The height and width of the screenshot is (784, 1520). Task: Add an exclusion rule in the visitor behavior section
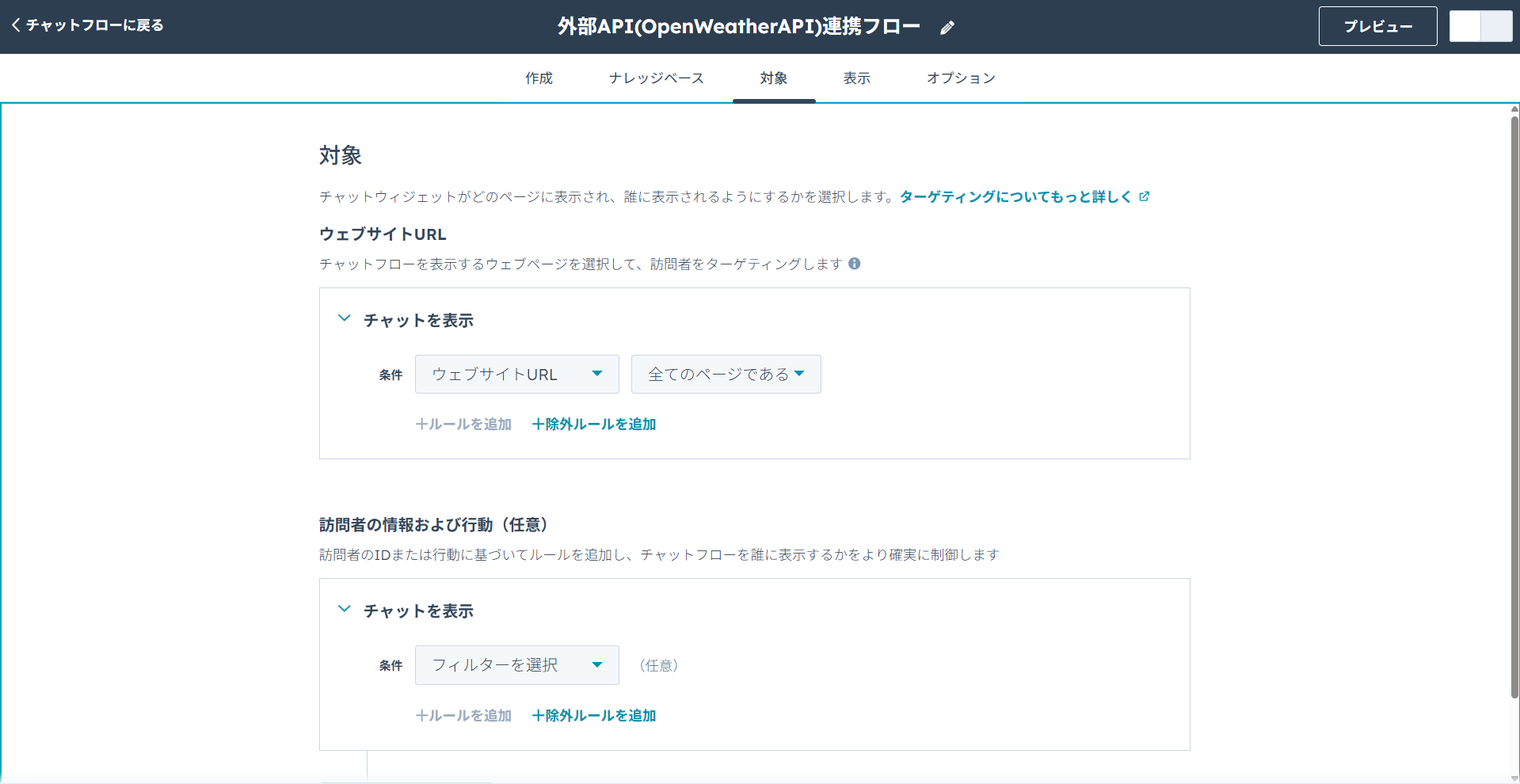pos(593,715)
